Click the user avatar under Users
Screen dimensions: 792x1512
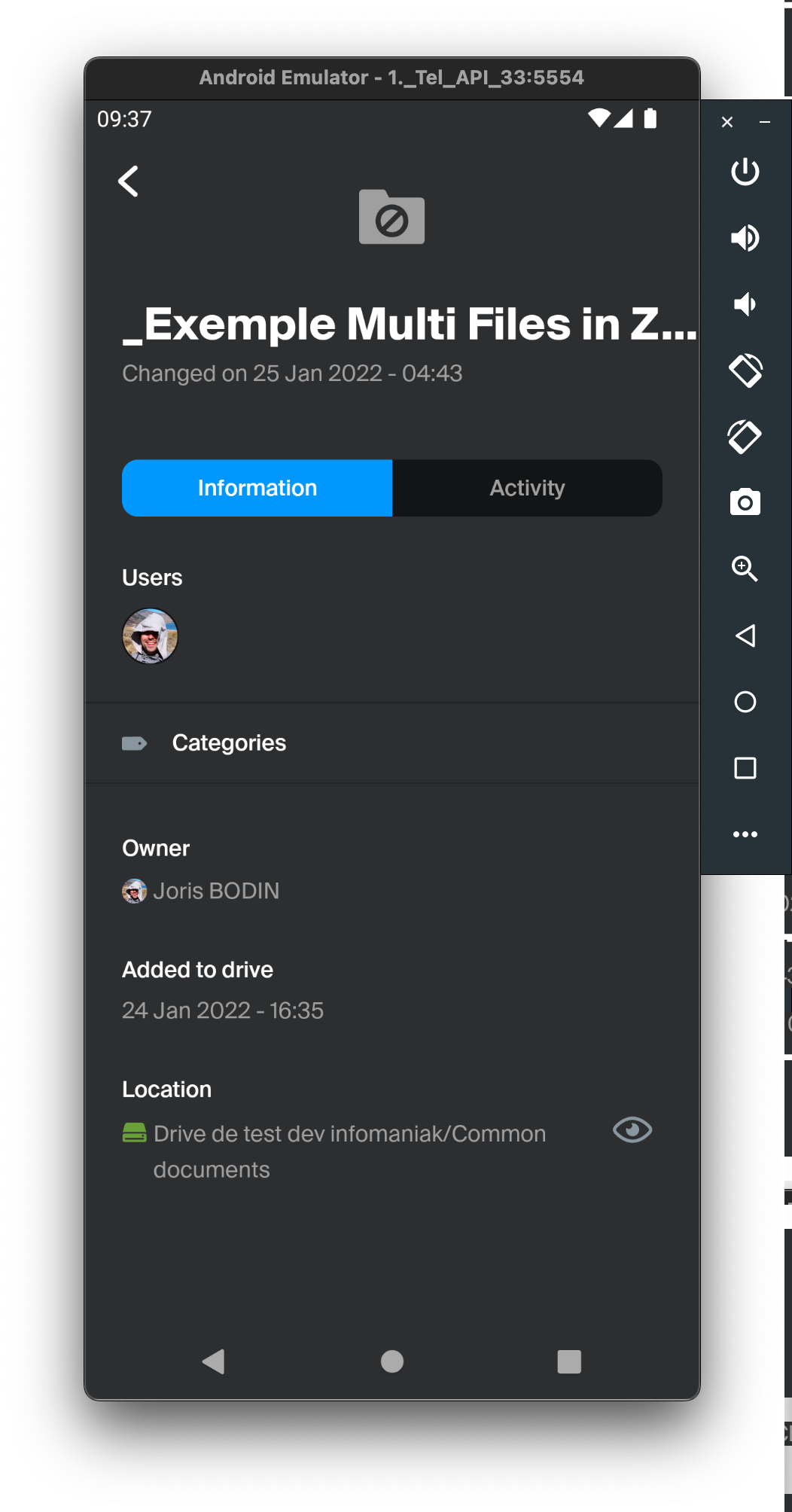(150, 636)
